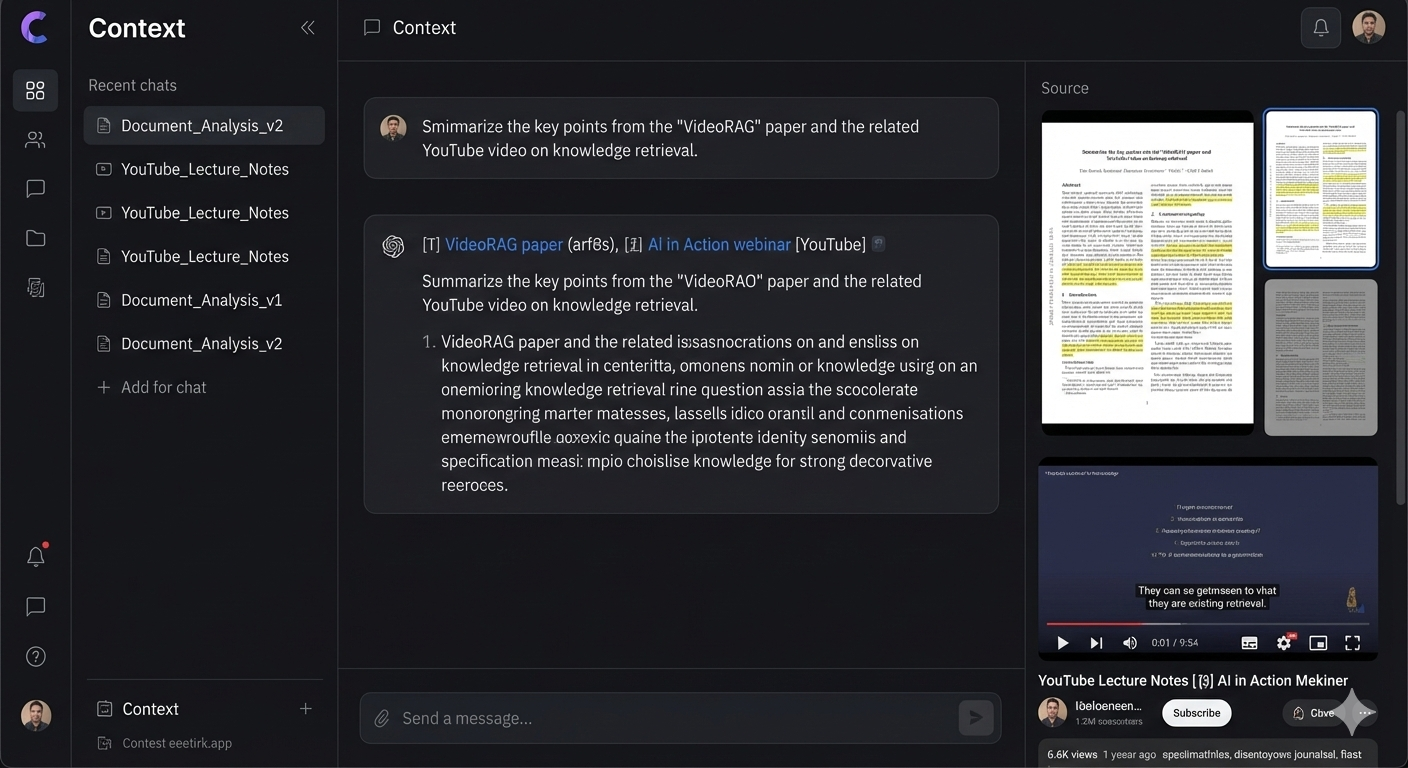Collapse the Context sidebar with double chevron
The width and height of the screenshot is (1408, 768).
(x=308, y=28)
